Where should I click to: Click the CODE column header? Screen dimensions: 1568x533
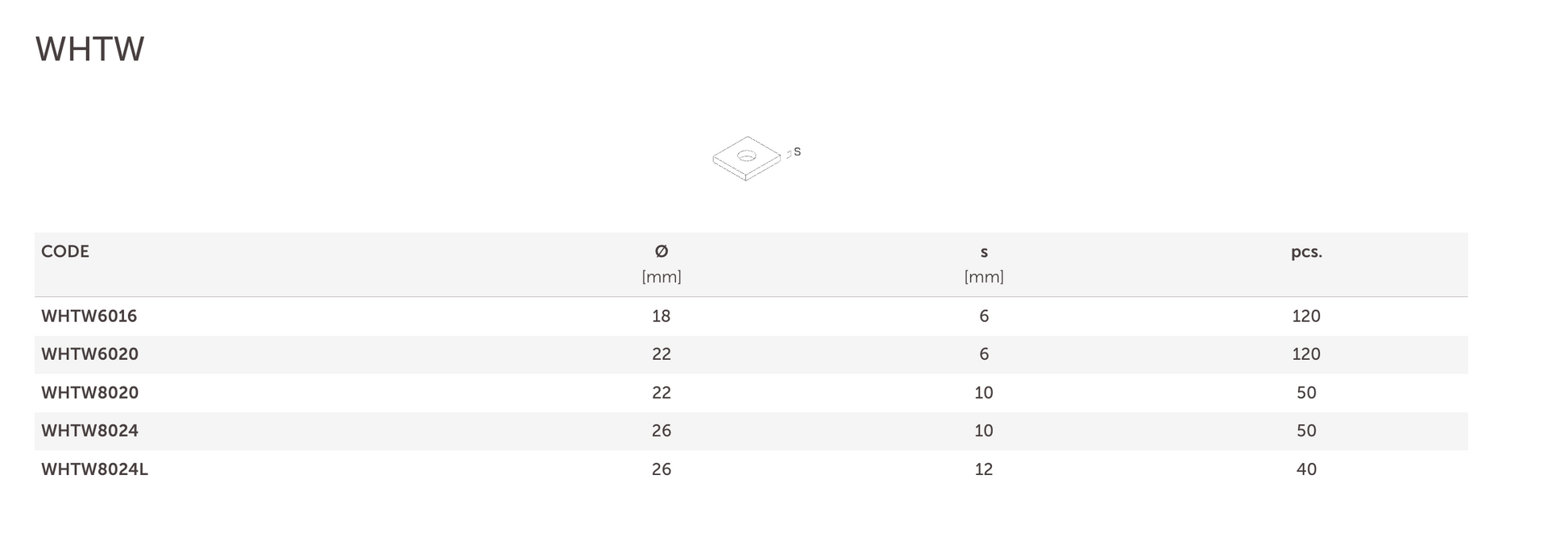click(65, 251)
